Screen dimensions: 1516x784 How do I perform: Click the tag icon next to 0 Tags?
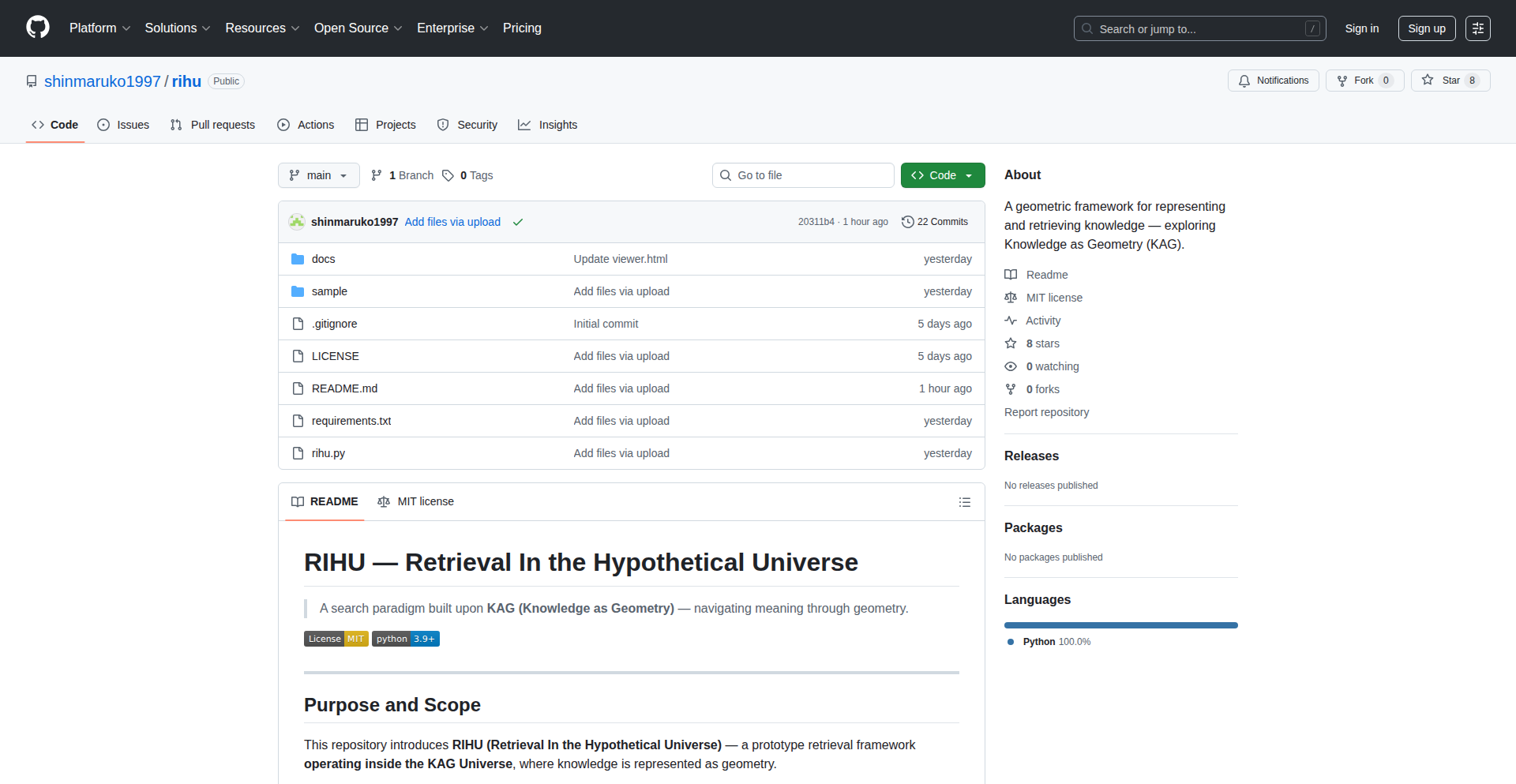448,175
